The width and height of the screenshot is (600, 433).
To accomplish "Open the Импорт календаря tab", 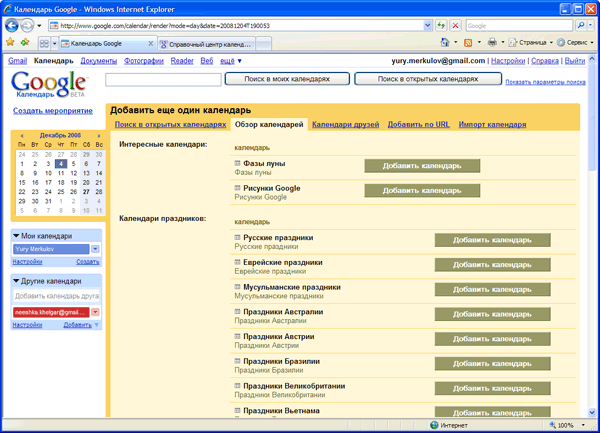I will click(x=492, y=124).
